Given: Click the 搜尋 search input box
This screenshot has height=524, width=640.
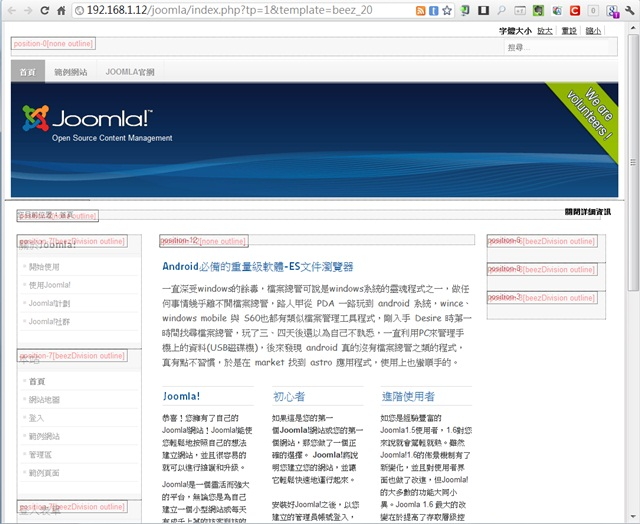Looking at the screenshot, I should tap(556, 48).
